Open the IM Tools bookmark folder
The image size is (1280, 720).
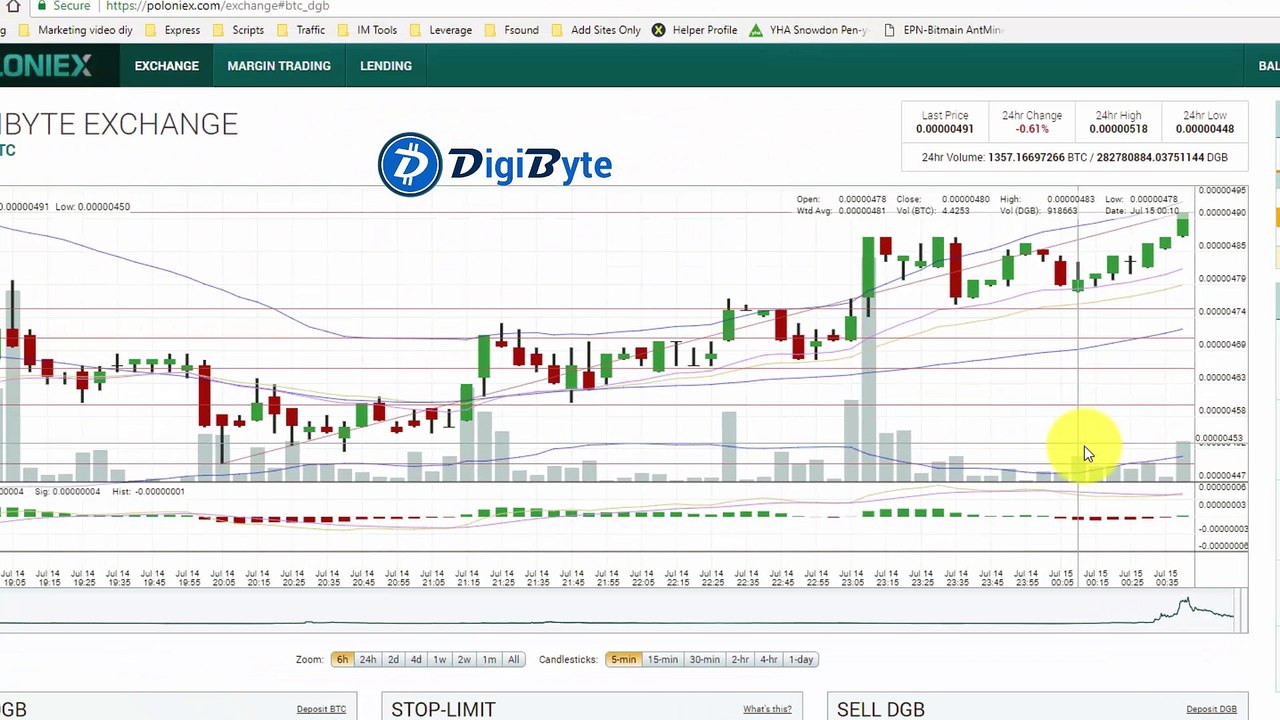(367, 30)
